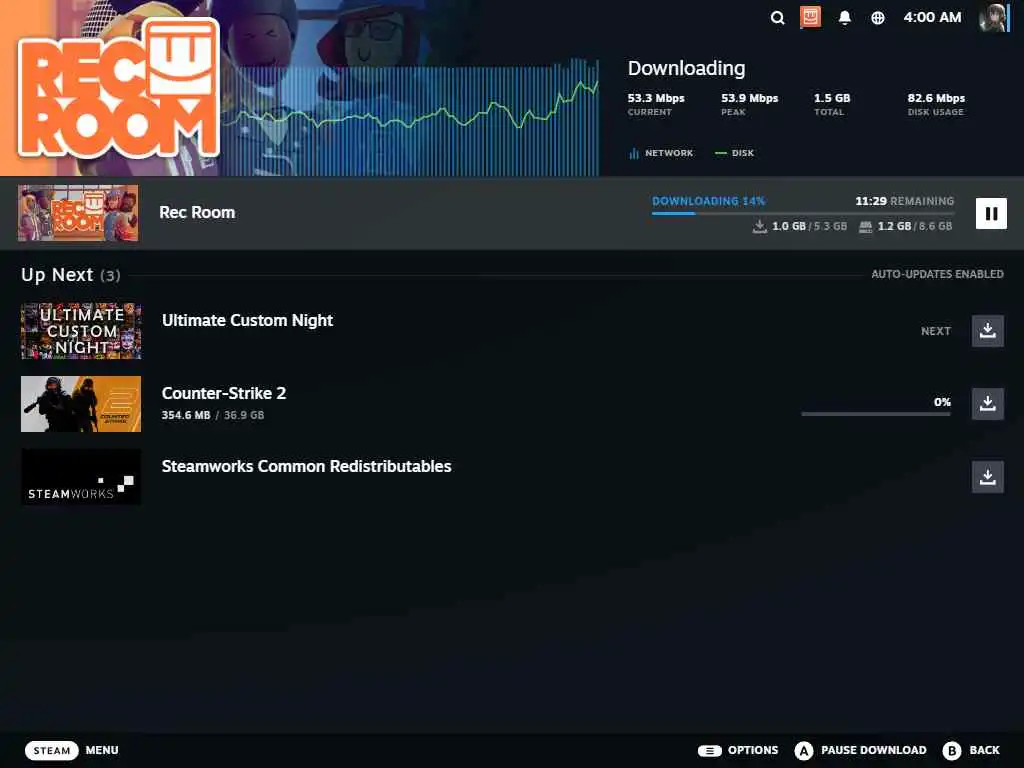Click the 53.9 Mbps peak value
Screen dimensions: 1024x768
750,98
